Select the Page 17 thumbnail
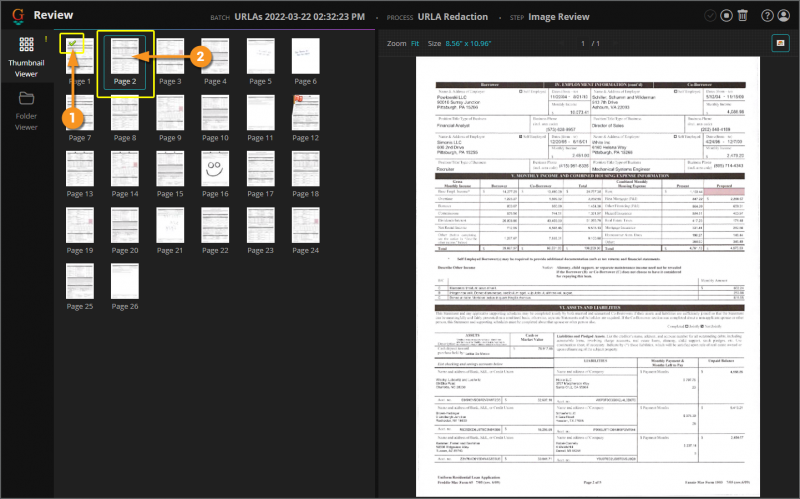Image resolution: width=800 pixels, height=499 pixels. tap(260, 169)
